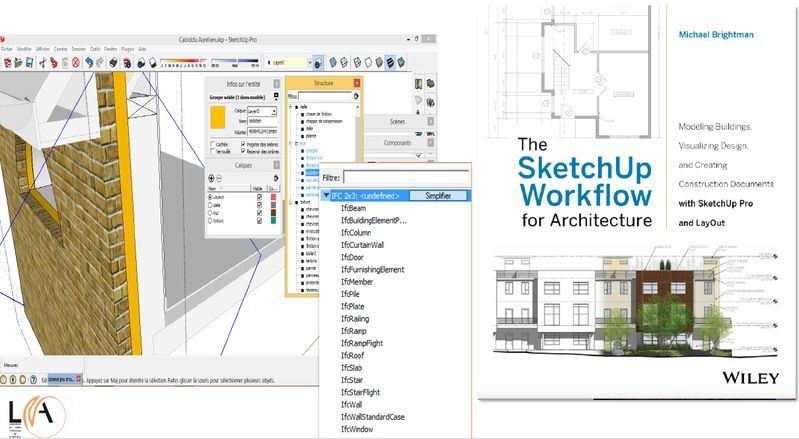This screenshot has width=799, height=439.
Task: Open the Plugins menu
Action: 126,48
